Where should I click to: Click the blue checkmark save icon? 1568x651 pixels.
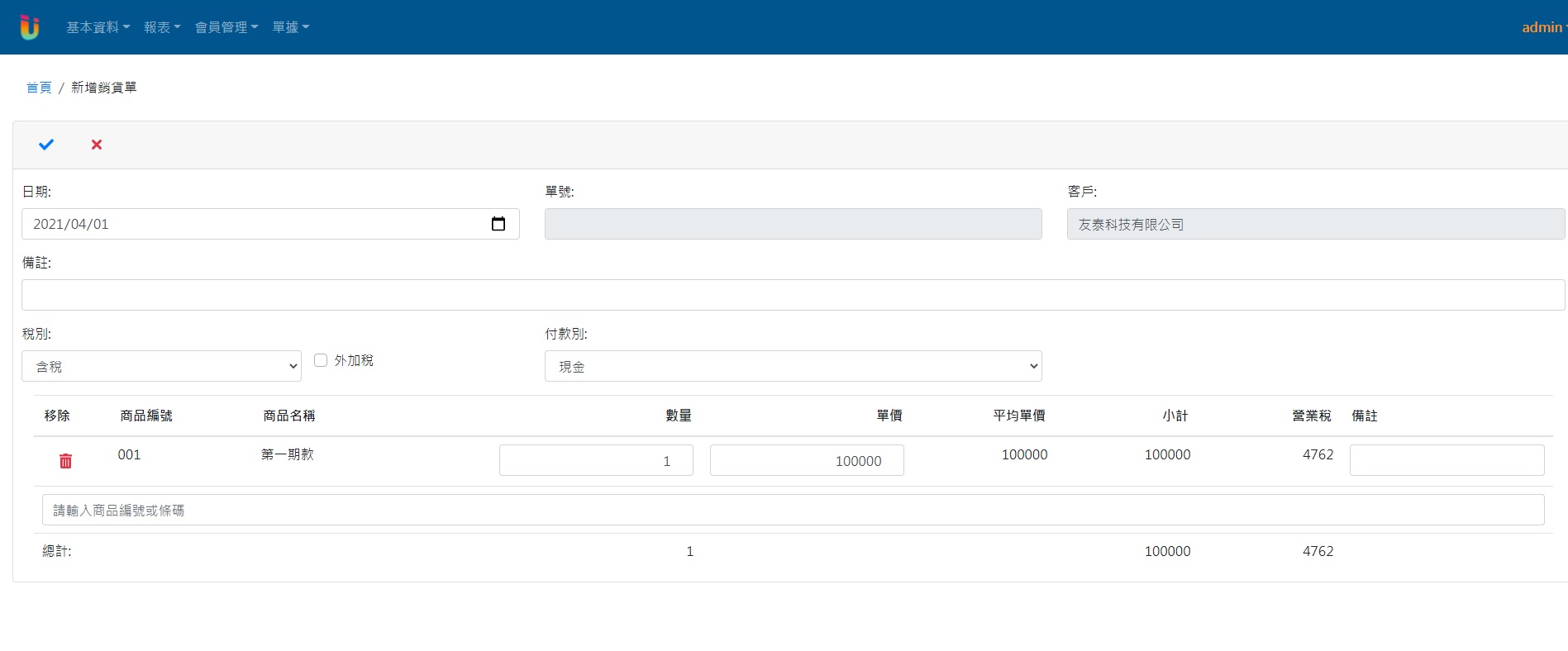46,145
